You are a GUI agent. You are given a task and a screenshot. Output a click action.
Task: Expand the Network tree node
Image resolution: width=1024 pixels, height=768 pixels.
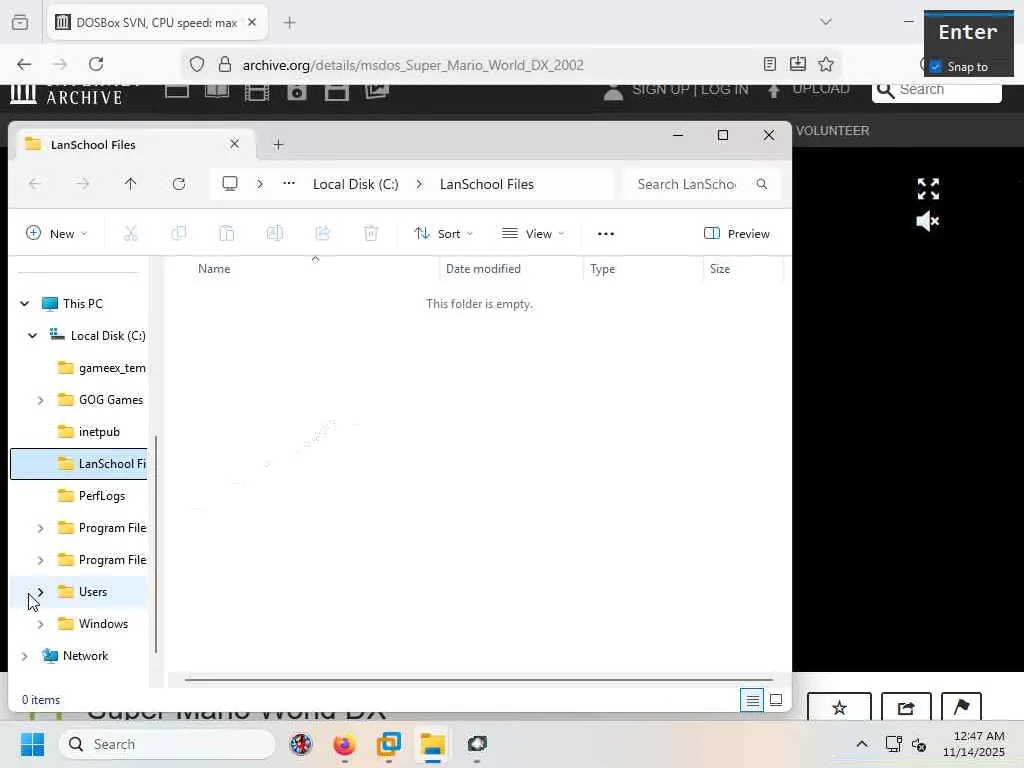coord(24,656)
